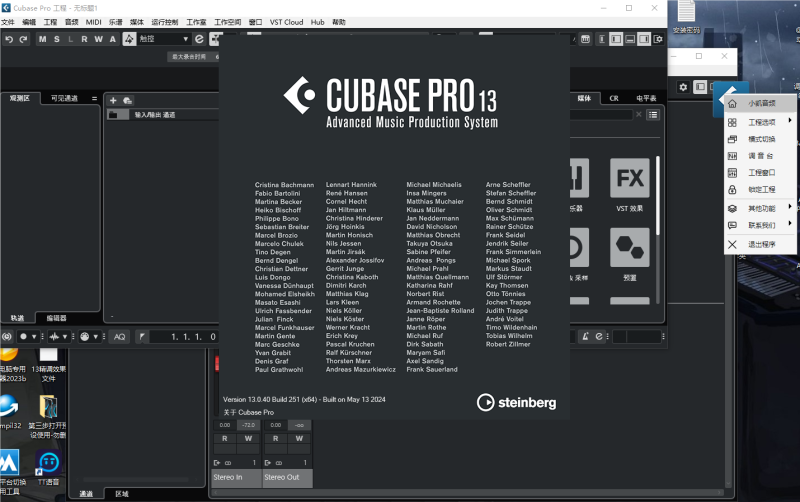Open the Hub menu
This screenshot has width=800, height=502.
click(x=317, y=22)
